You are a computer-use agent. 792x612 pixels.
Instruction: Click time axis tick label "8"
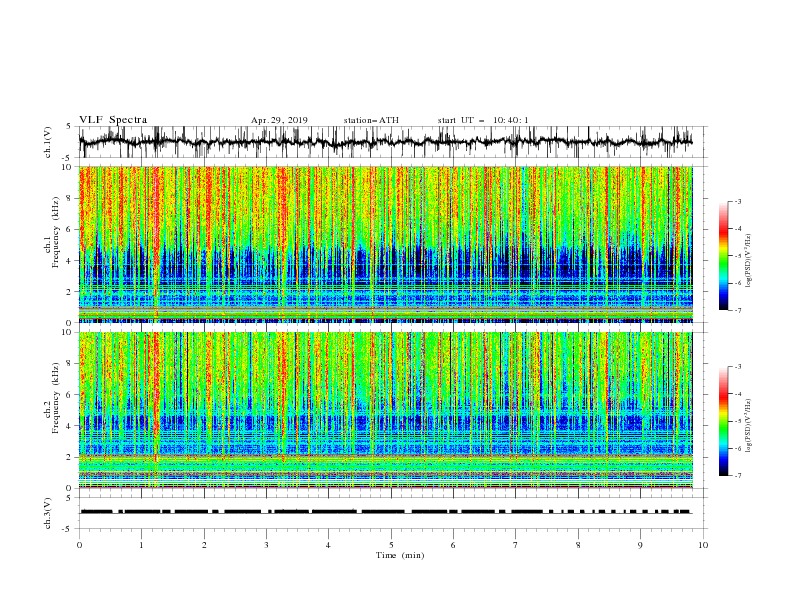[578, 545]
